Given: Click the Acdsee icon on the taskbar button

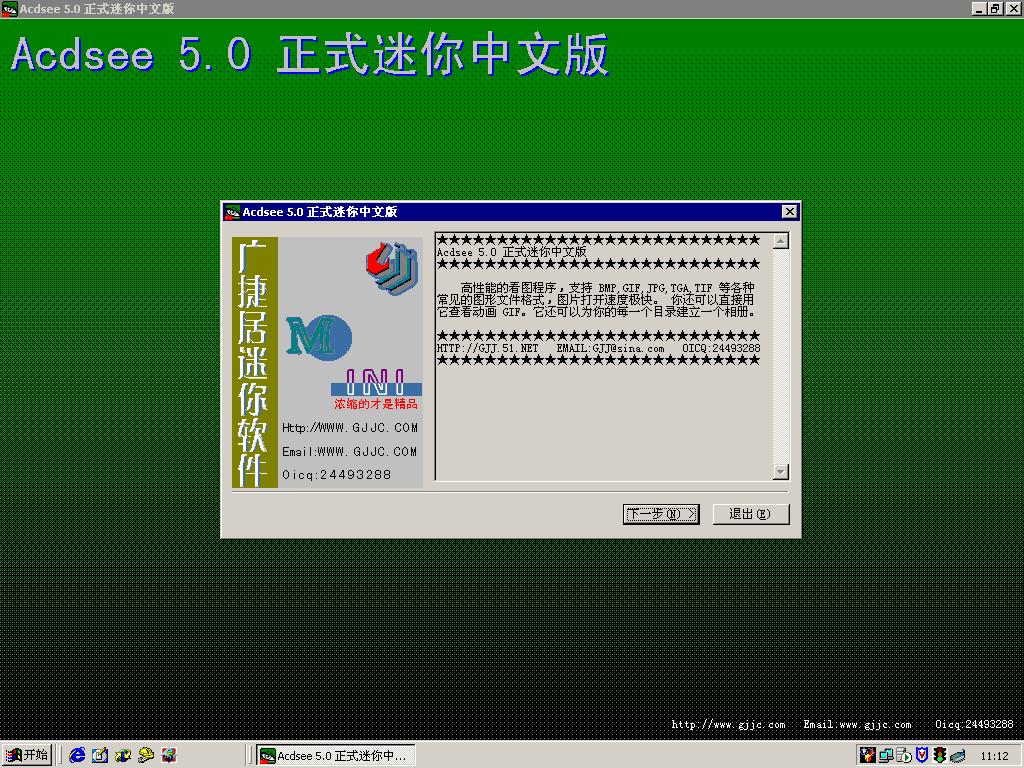Looking at the screenshot, I should [x=267, y=756].
